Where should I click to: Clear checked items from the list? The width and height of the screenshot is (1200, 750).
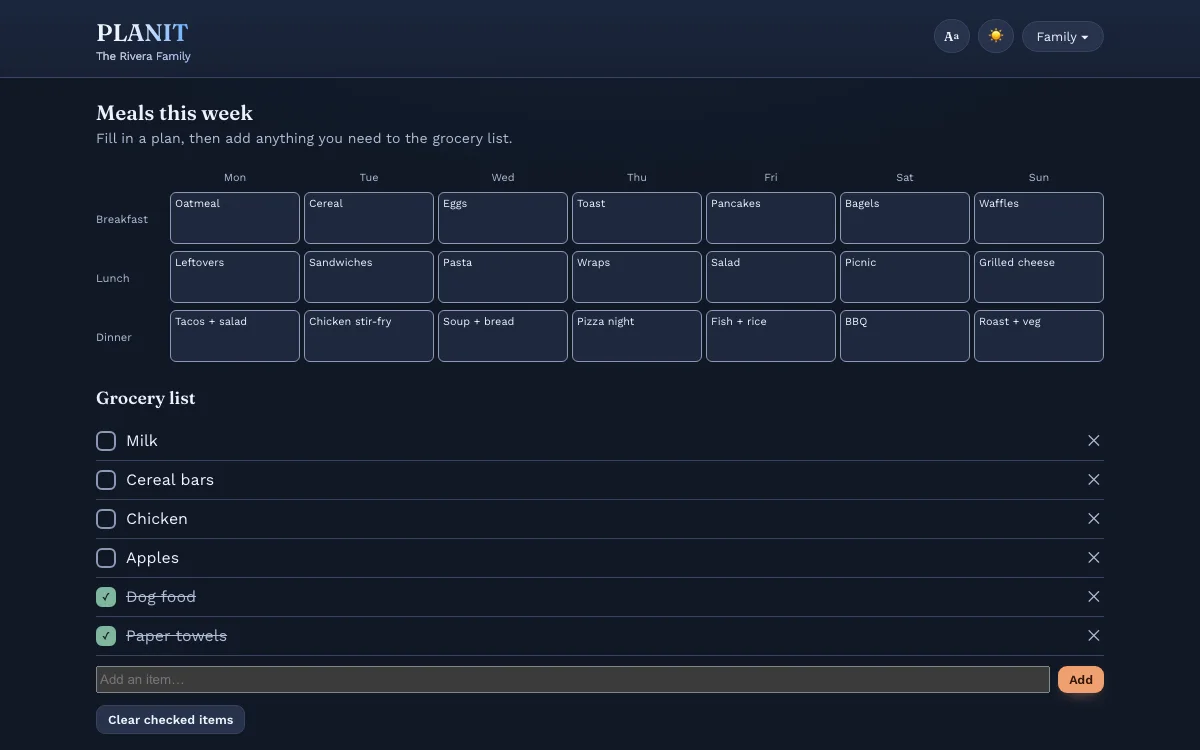coord(170,720)
